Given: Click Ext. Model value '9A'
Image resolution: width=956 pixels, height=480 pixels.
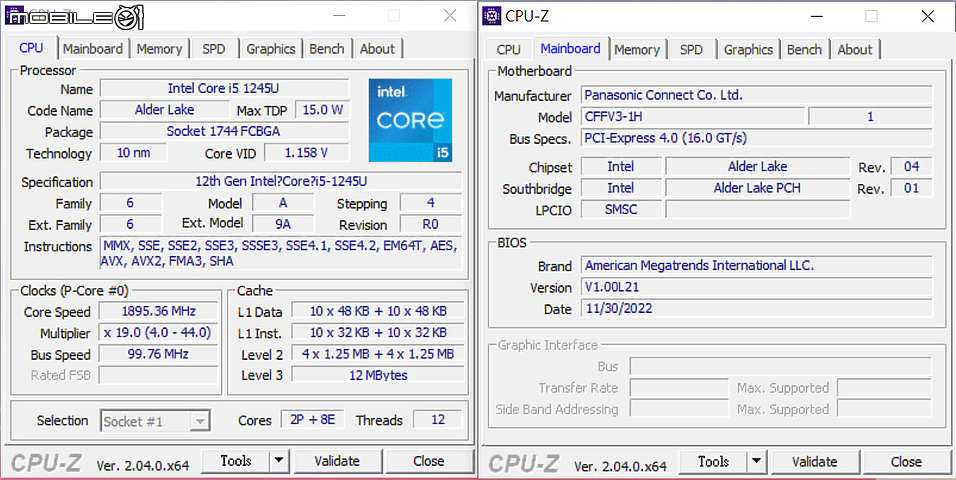Looking at the screenshot, I should click(283, 224).
